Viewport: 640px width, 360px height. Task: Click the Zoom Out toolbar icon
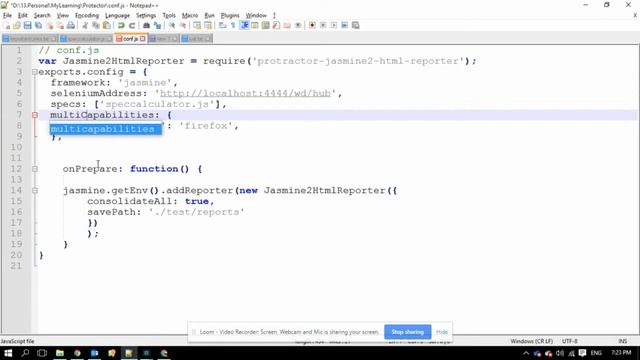183,25
